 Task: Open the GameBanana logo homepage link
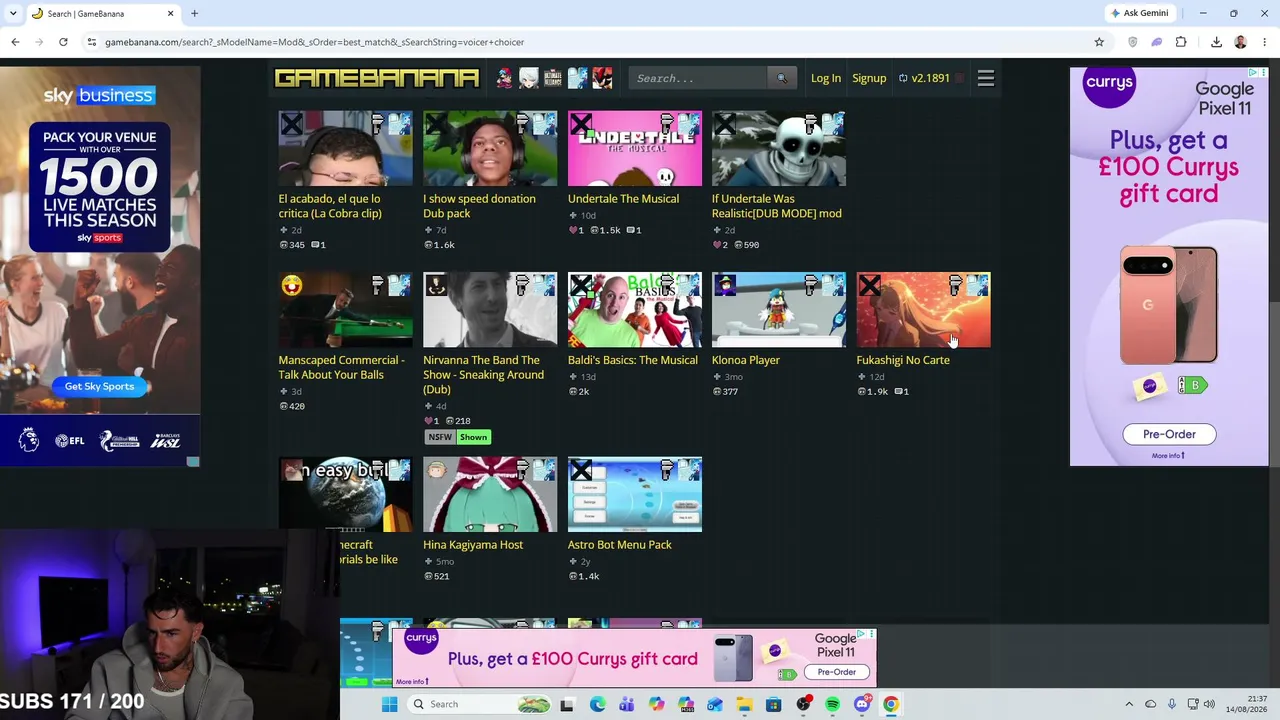[x=377, y=78]
